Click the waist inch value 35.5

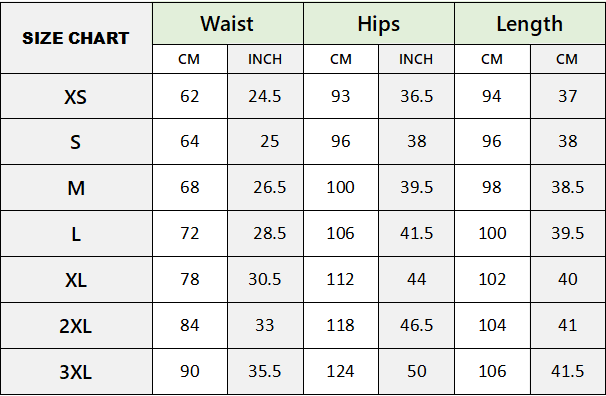click(265, 371)
